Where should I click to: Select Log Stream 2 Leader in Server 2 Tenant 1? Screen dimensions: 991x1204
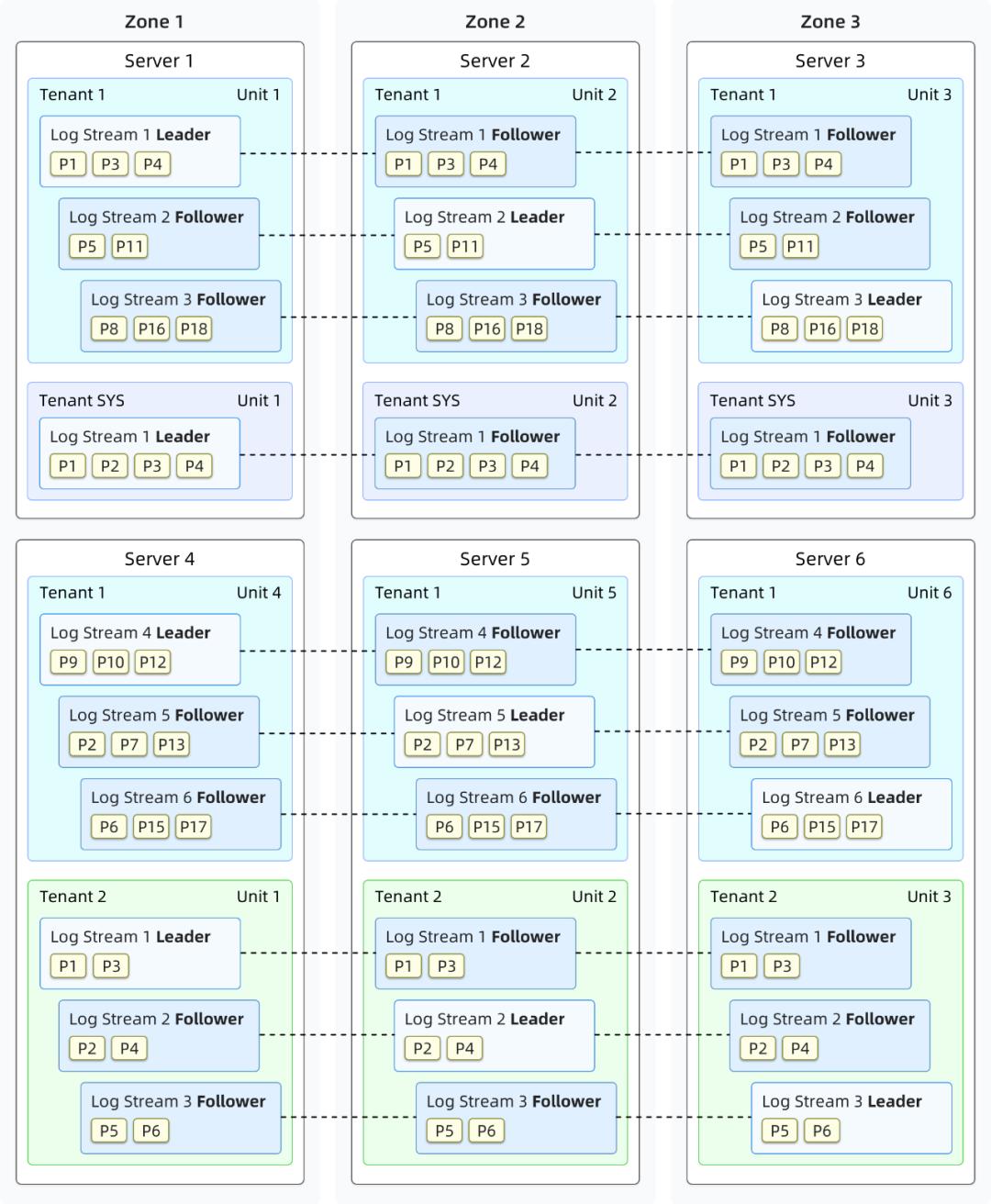click(x=495, y=234)
